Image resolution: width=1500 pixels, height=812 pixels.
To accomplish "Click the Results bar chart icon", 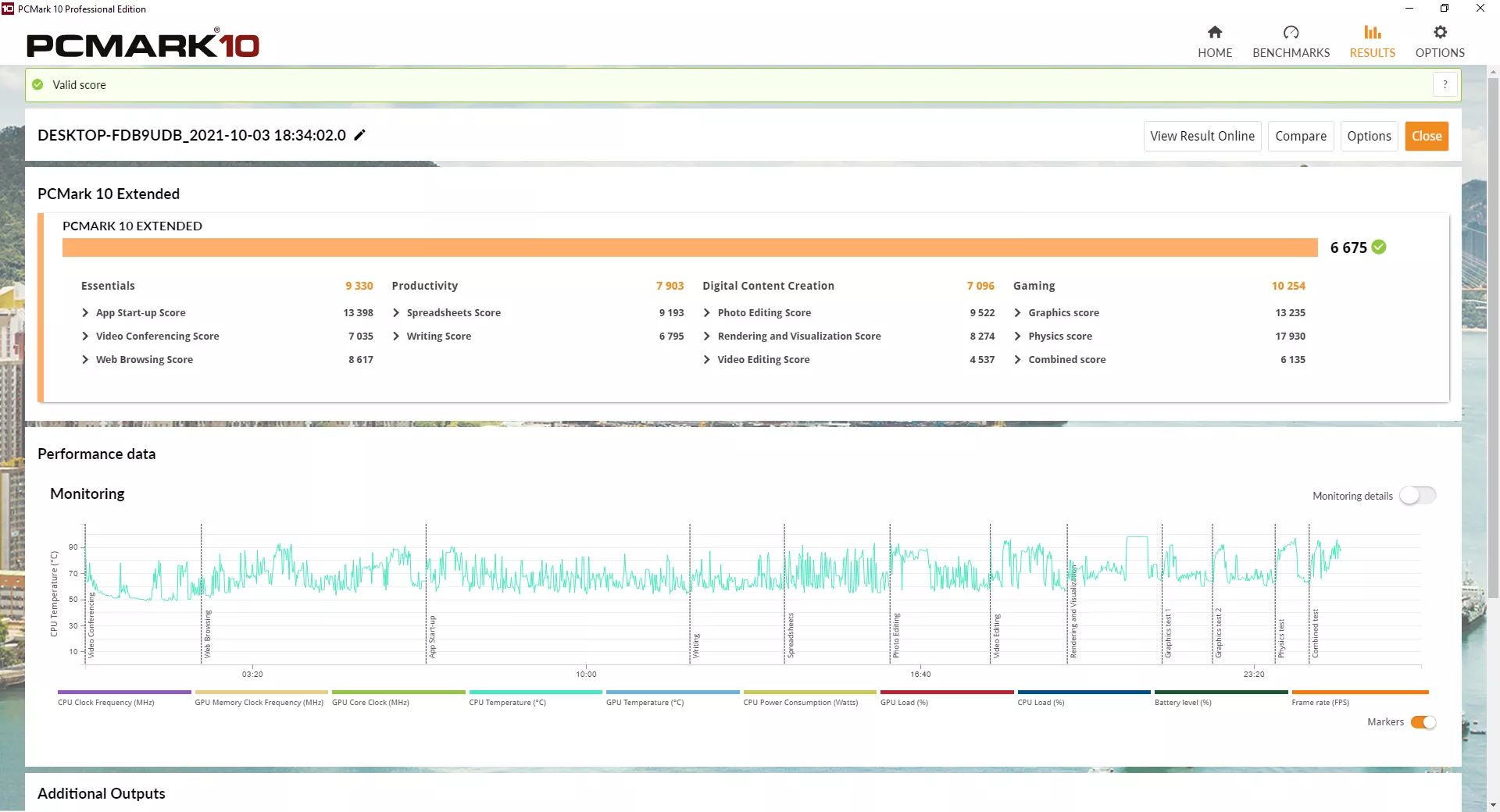I will point(1372,32).
